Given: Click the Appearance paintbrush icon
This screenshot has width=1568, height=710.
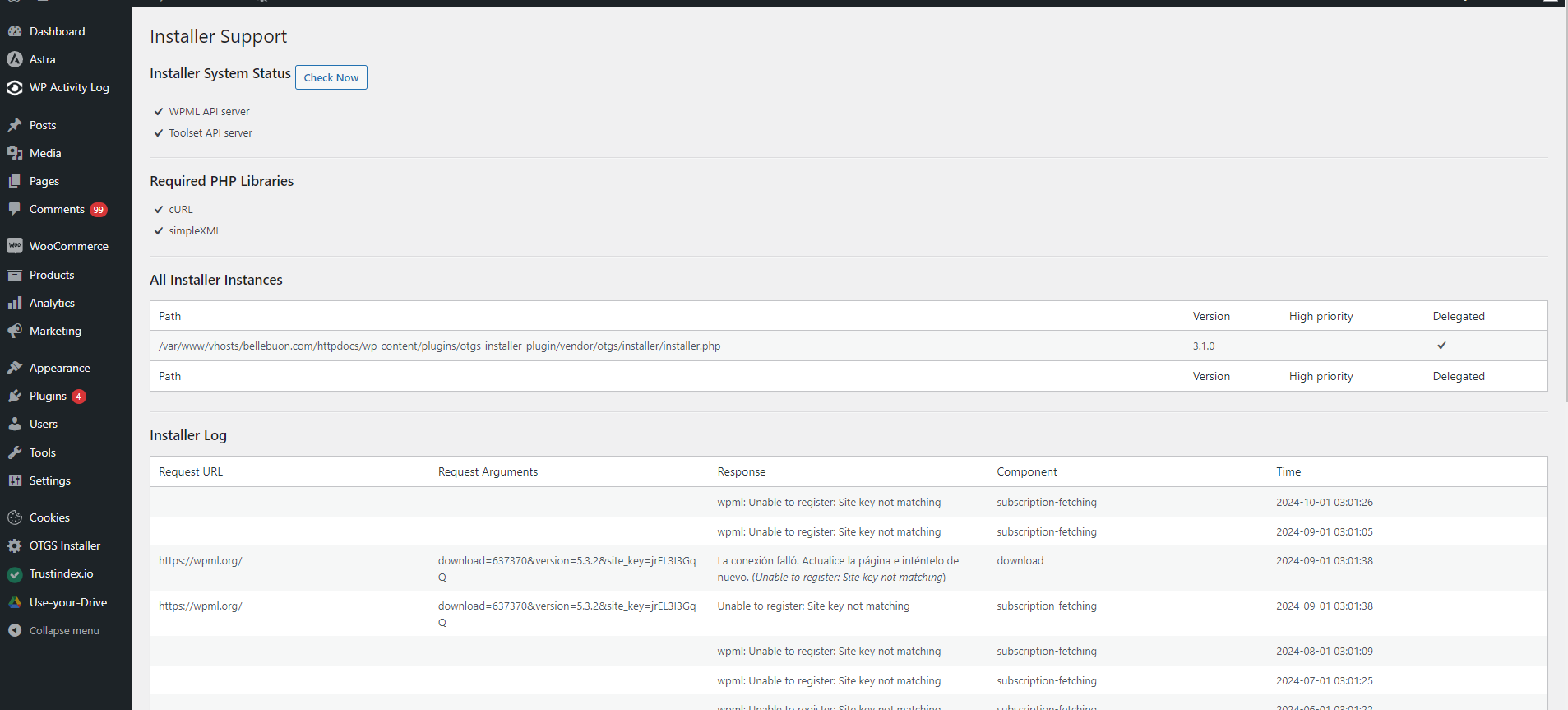Looking at the screenshot, I should point(15,368).
